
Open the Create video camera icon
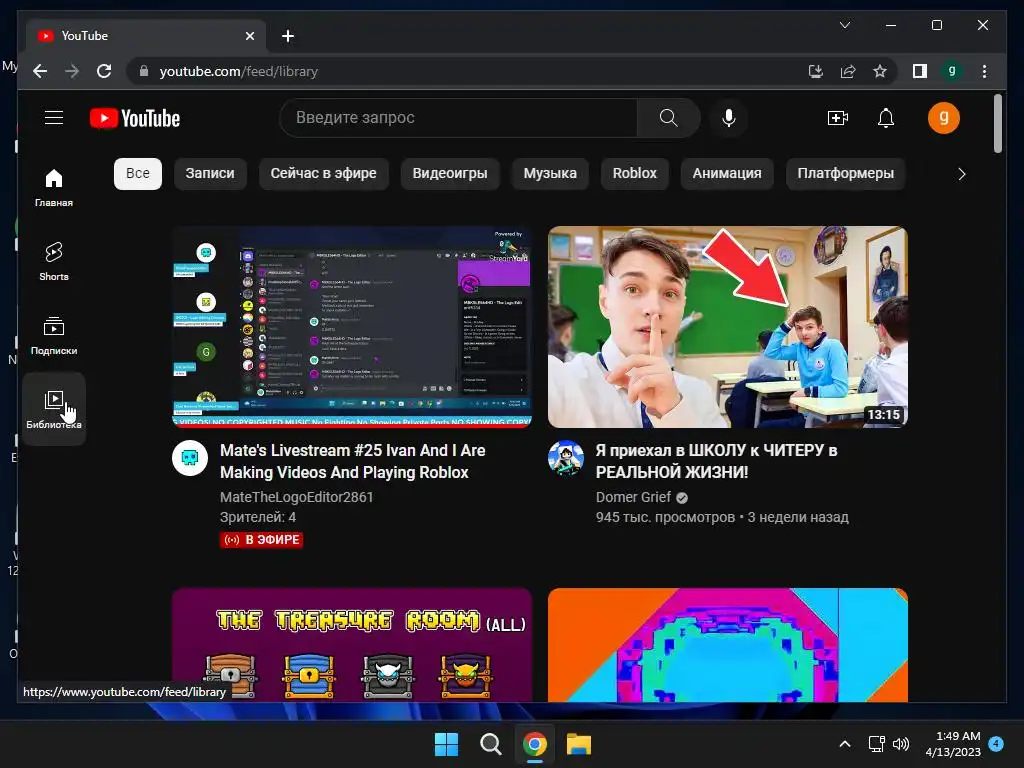(x=837, y=118)
